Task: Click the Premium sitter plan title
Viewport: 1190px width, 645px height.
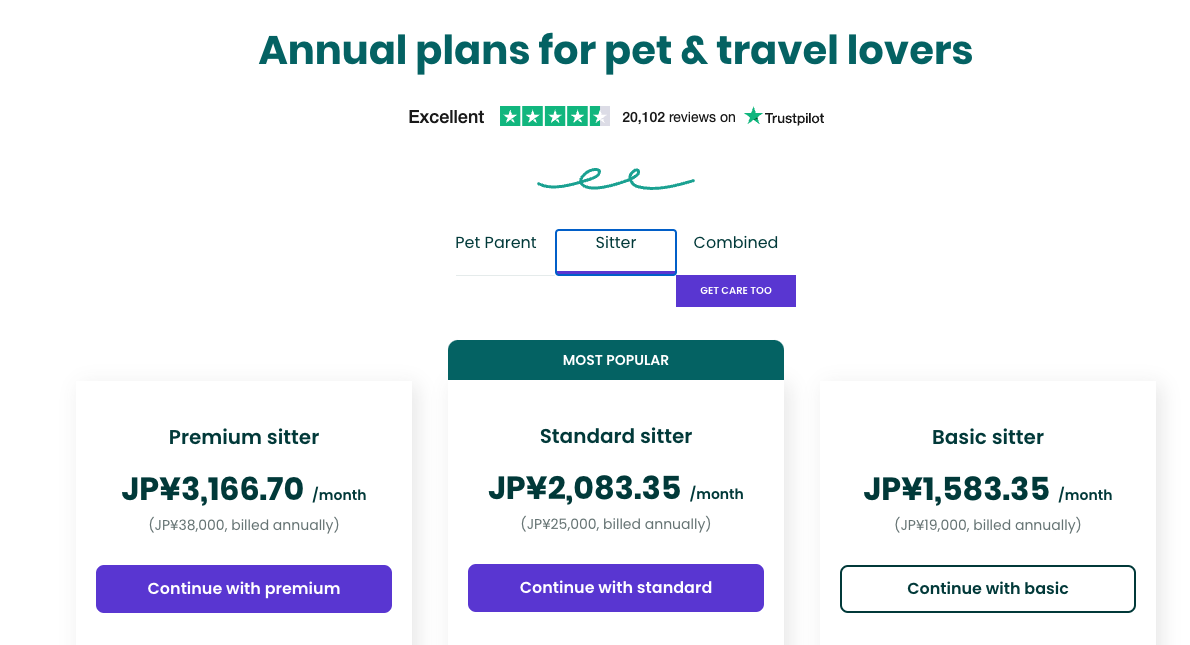Action: click(244, 437)
